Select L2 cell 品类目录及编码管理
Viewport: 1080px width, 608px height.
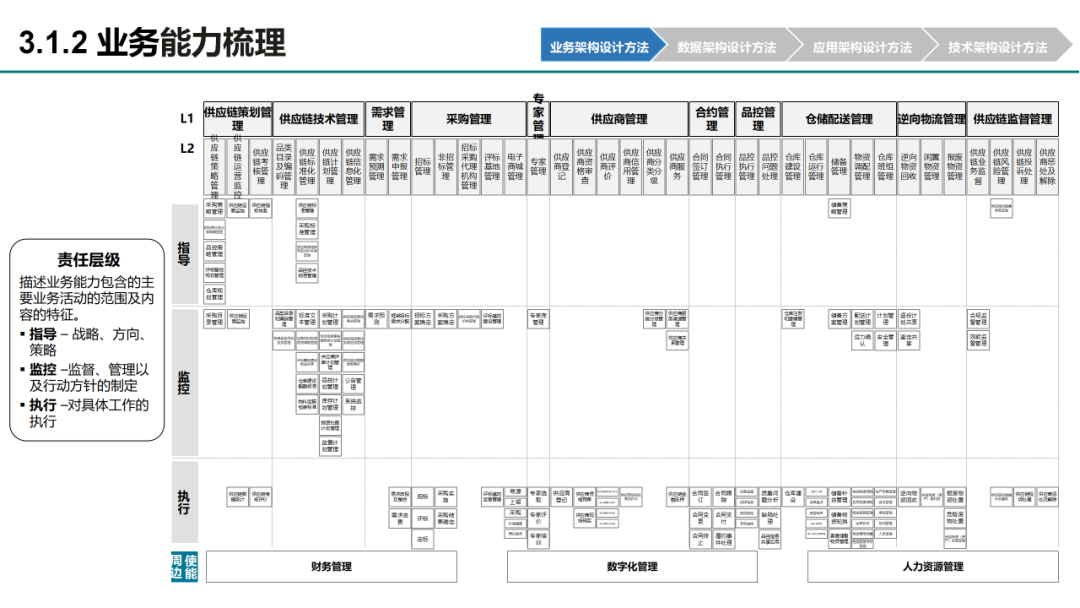click(x=284, y=167)
